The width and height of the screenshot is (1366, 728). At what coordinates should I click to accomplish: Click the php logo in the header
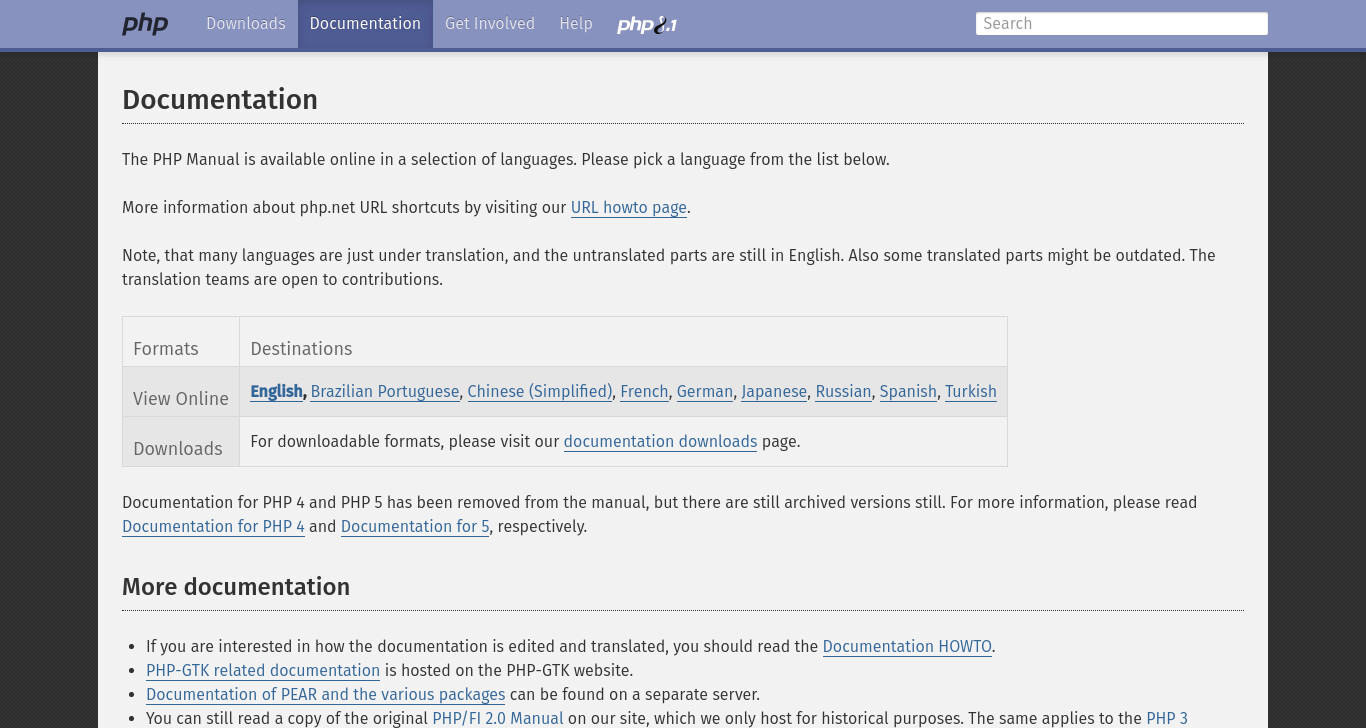tap(145, 24)
